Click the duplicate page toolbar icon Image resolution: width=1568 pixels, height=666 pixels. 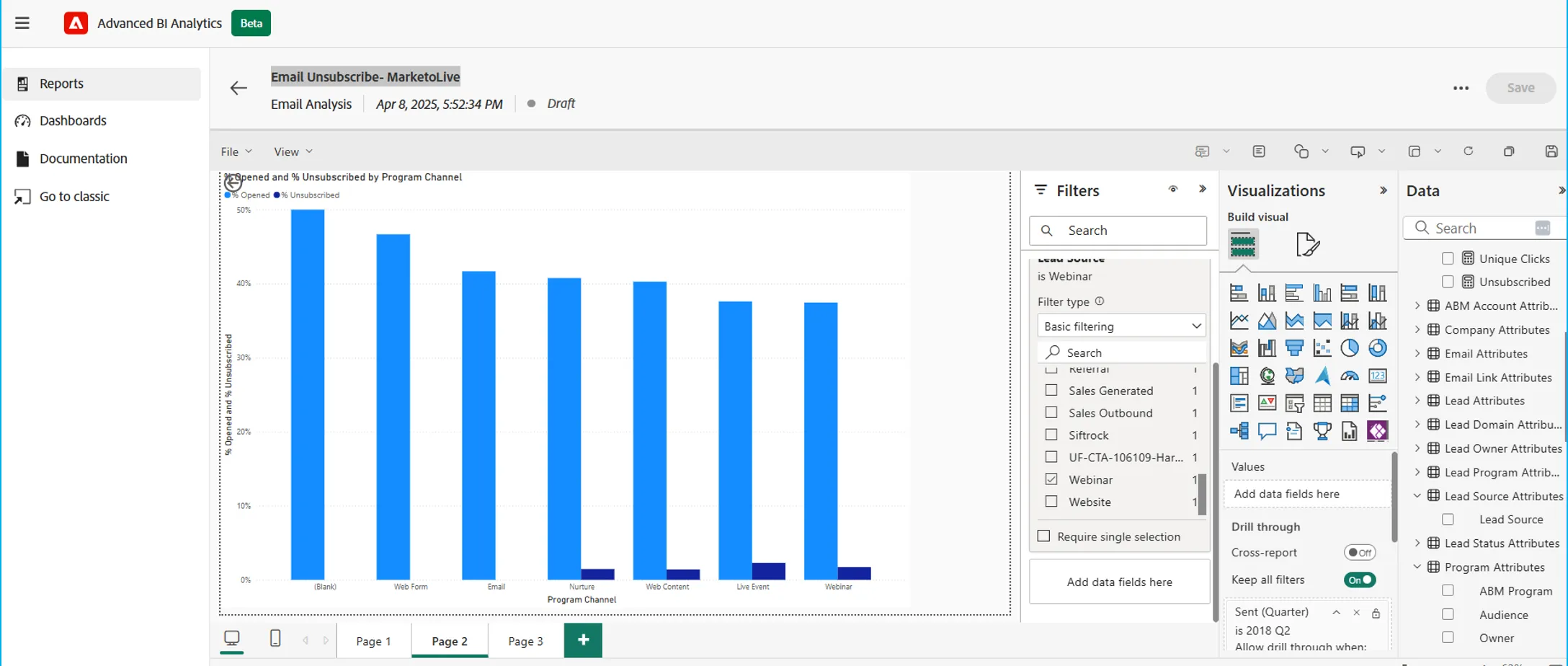click(x=1509, y=151)
